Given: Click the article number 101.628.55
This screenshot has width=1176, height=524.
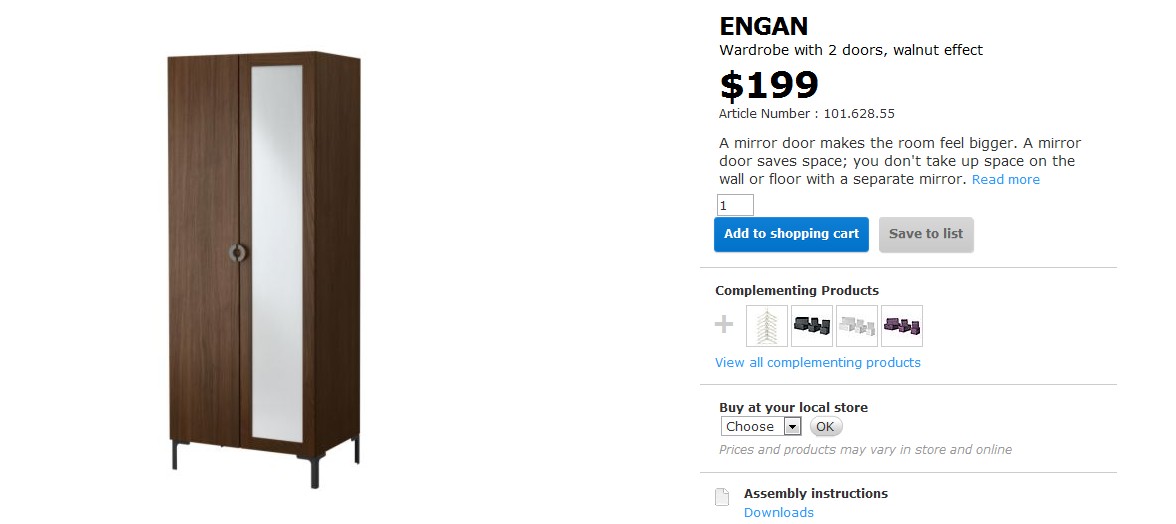Looking at the screenshot, I should pos(858,114).
